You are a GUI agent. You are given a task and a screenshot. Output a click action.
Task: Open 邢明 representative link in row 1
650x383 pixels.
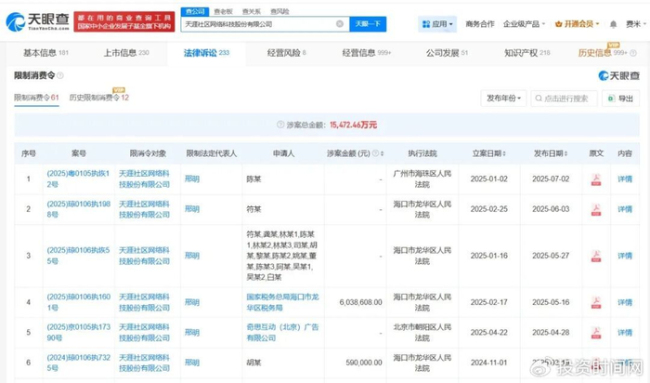(x=192, y=179)
